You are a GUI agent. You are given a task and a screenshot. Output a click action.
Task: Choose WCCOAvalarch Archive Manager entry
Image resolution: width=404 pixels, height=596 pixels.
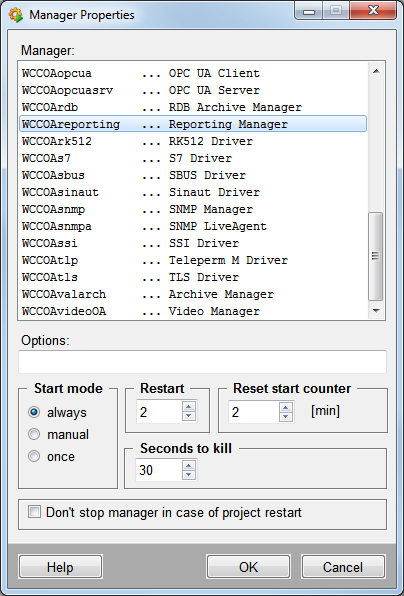(x=193, y=294)
